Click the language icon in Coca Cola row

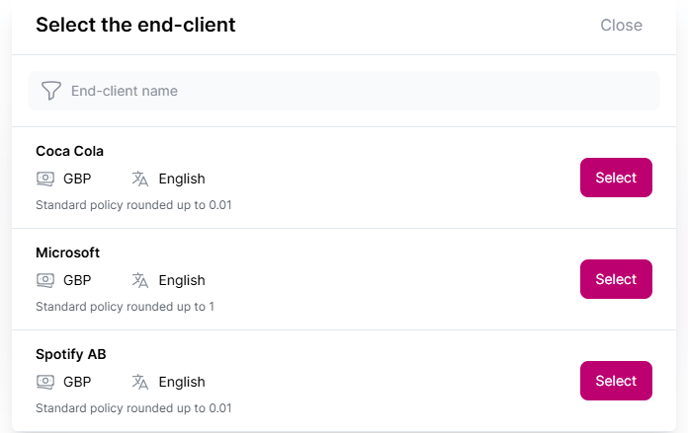(x=140, y=179)
